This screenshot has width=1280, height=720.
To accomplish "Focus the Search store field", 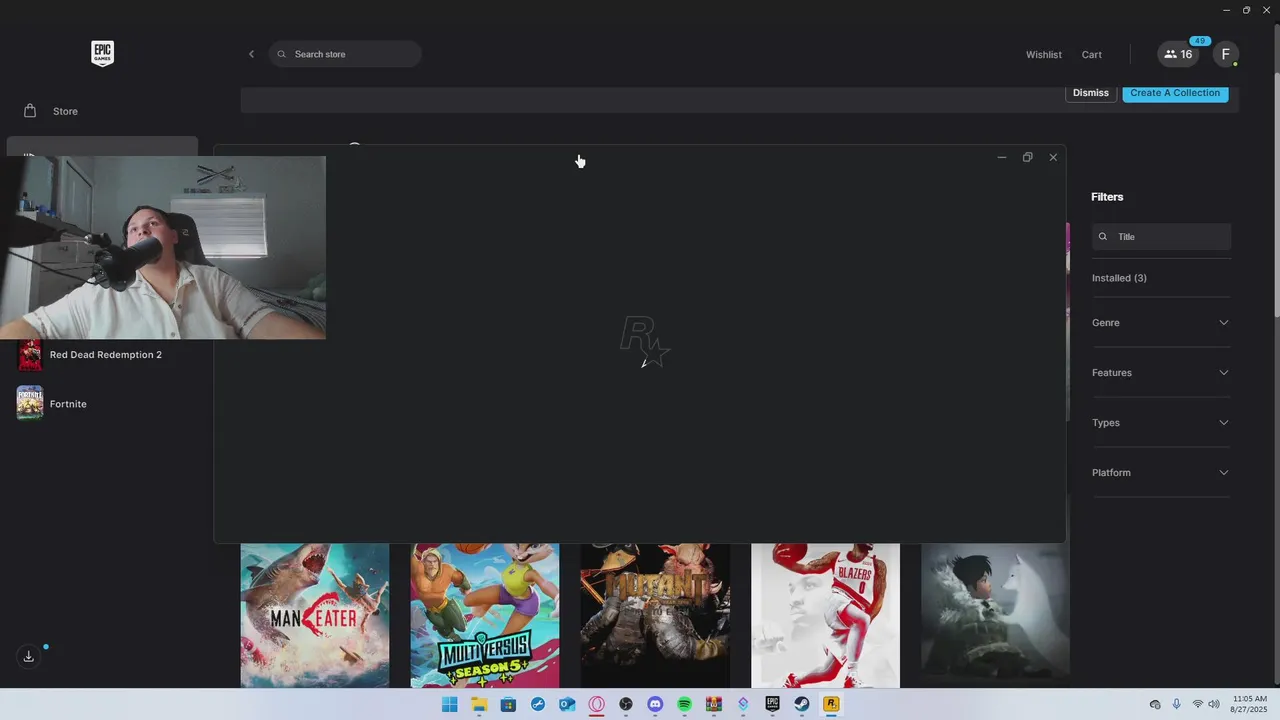I will tap(345, 54).
